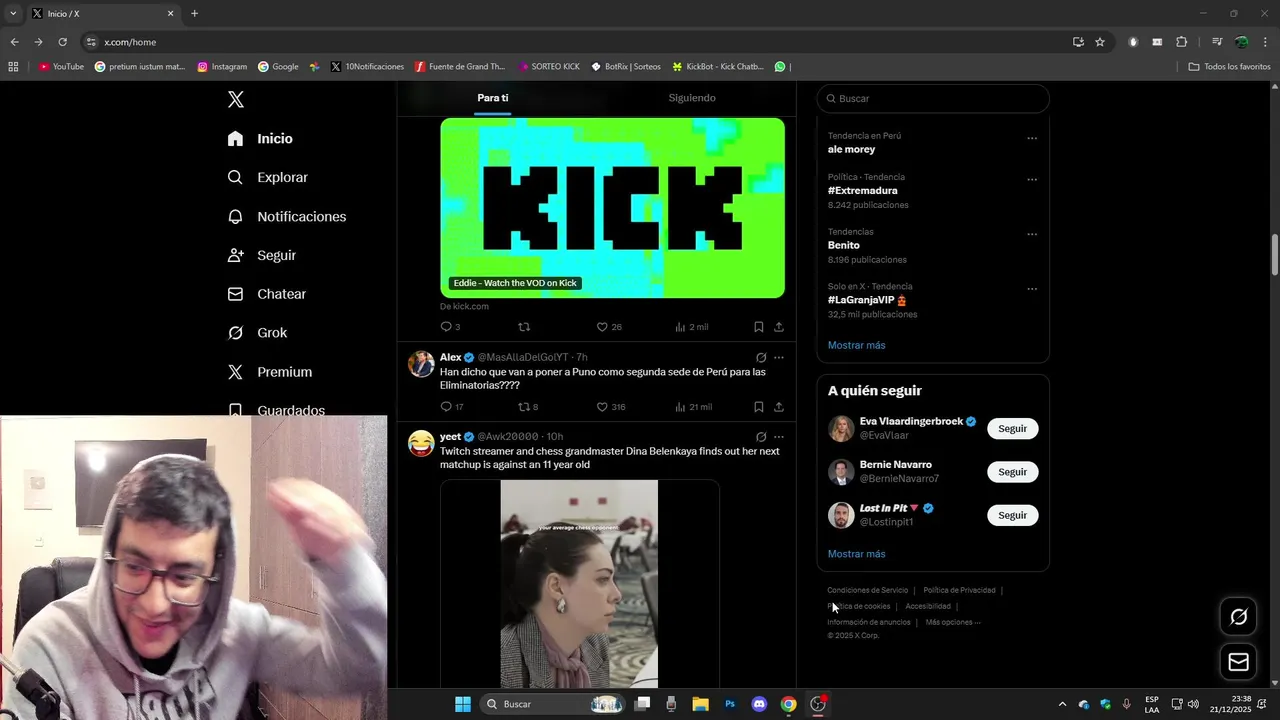Open Chrome extensions puzzle icon
This screenshot has width=1280, height=720.
pyautogui.click(x=1181, y=42)
